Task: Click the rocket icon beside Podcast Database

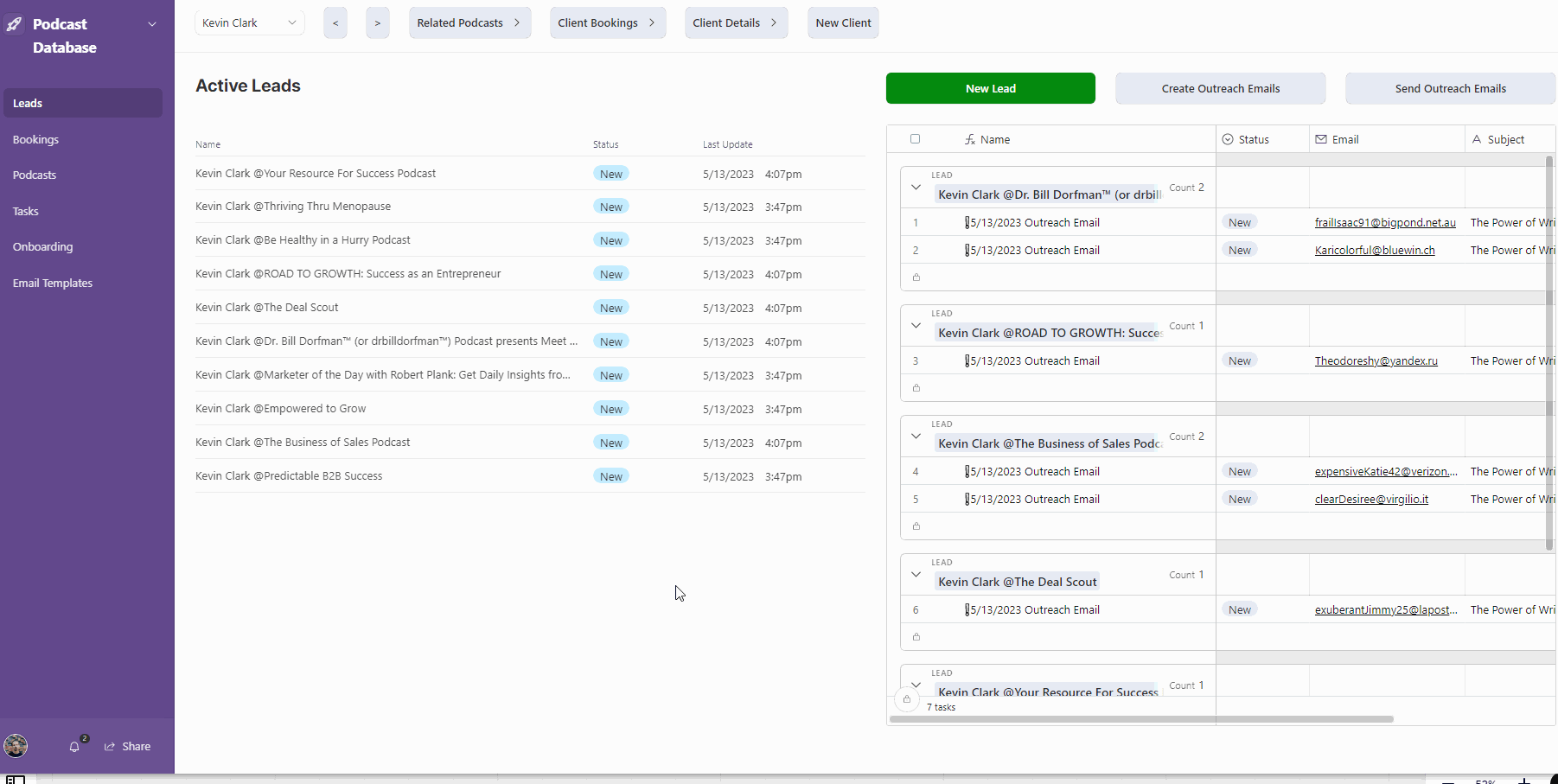Action: tap(15, 24)
